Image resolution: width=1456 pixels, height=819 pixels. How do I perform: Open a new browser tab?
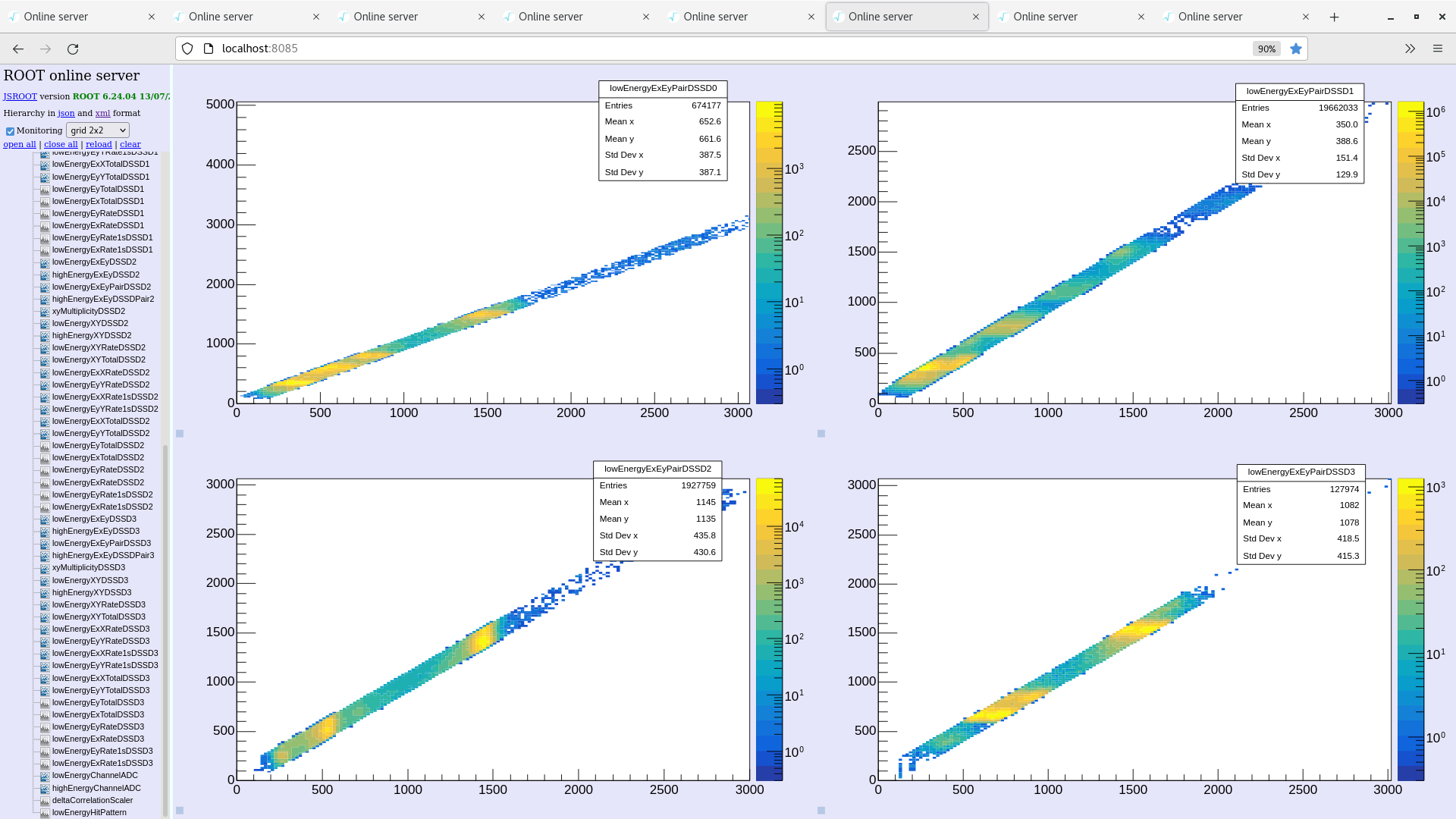coord(1334,17)
